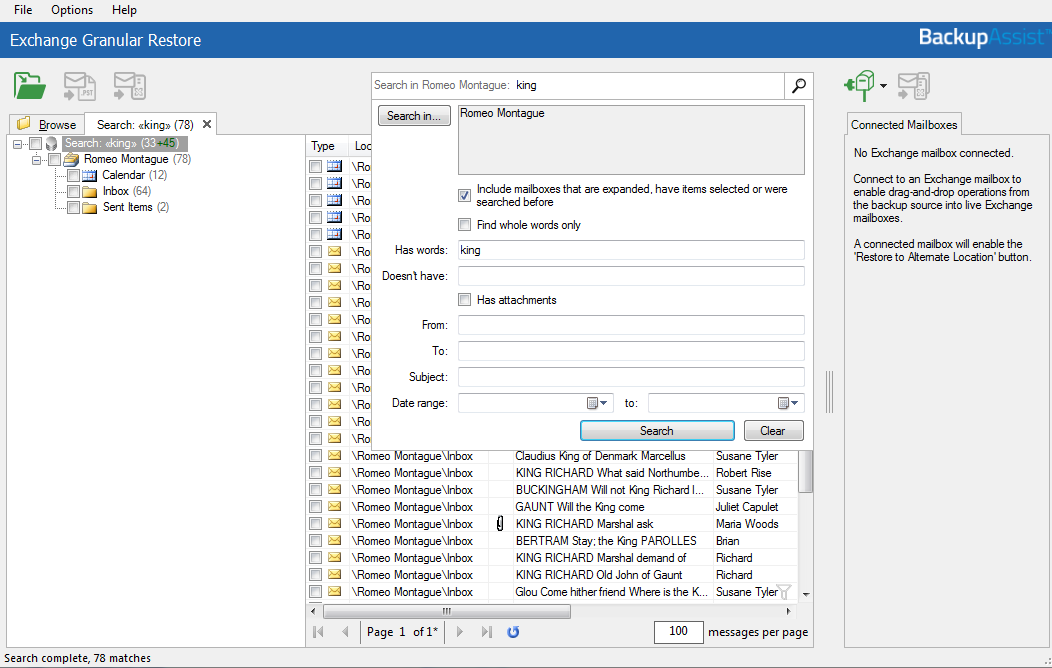Open date range end calendar dropdown

(788, 403)
